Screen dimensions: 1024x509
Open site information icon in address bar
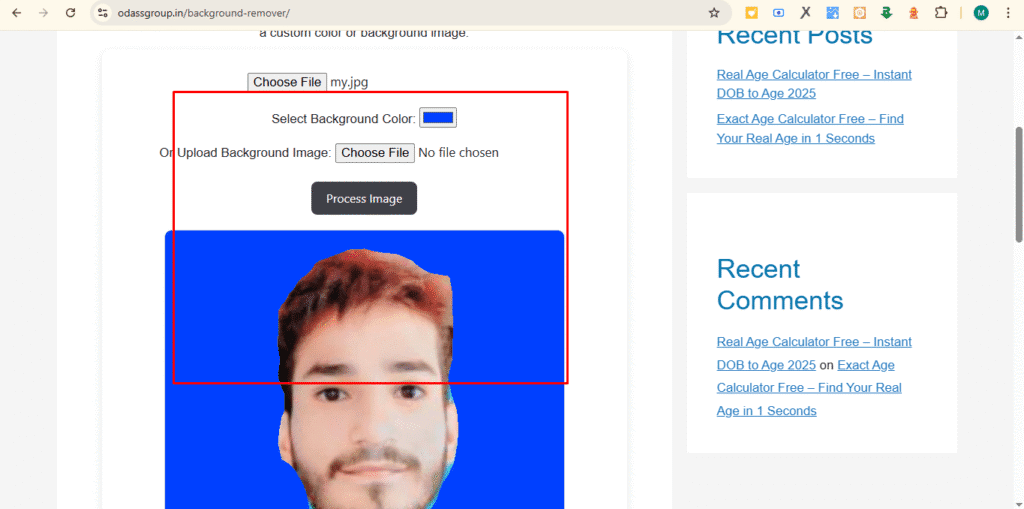point(102,13)
